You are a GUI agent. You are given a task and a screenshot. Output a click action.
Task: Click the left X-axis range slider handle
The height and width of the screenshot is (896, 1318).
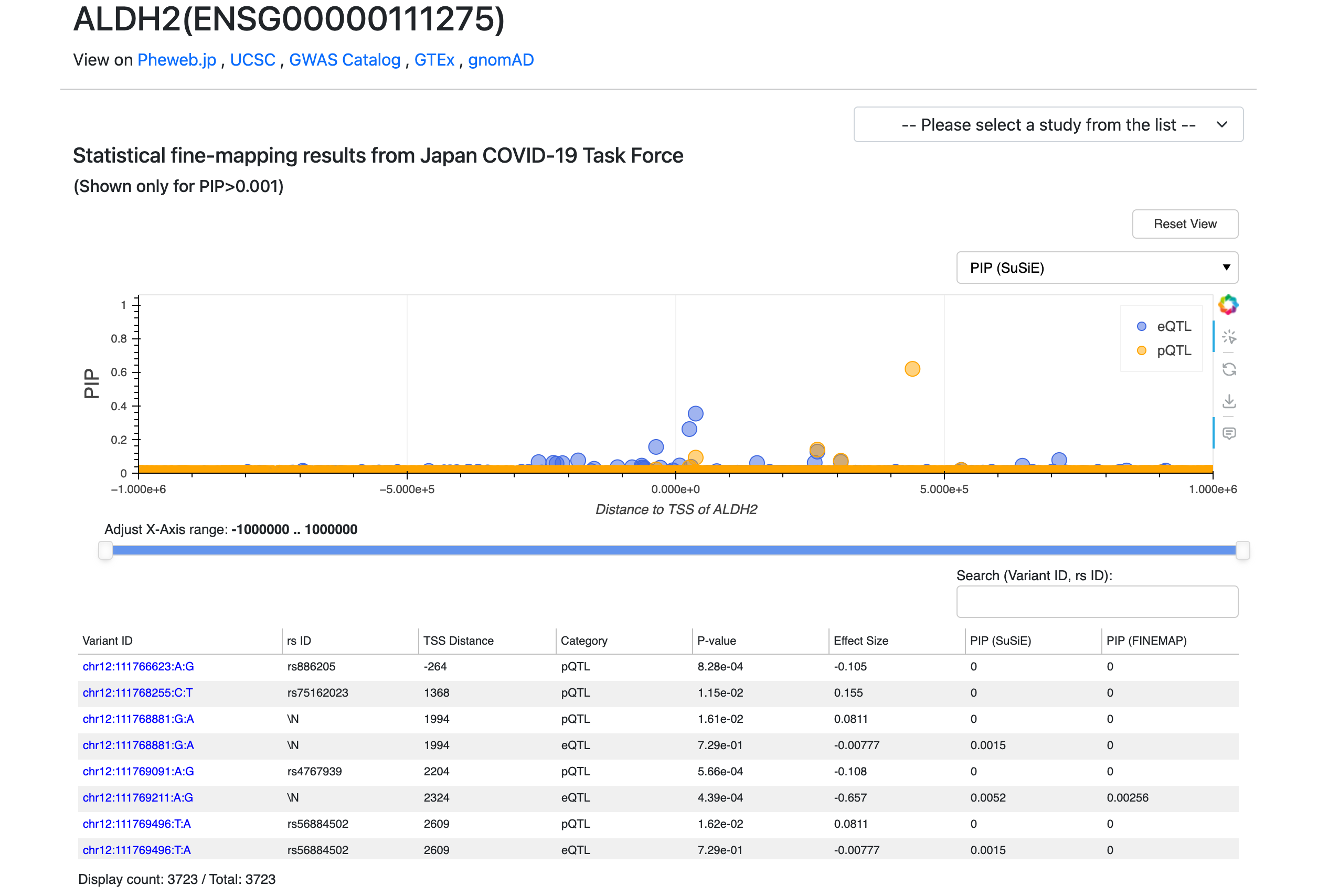pyautogui.click(x=105, y=550)
